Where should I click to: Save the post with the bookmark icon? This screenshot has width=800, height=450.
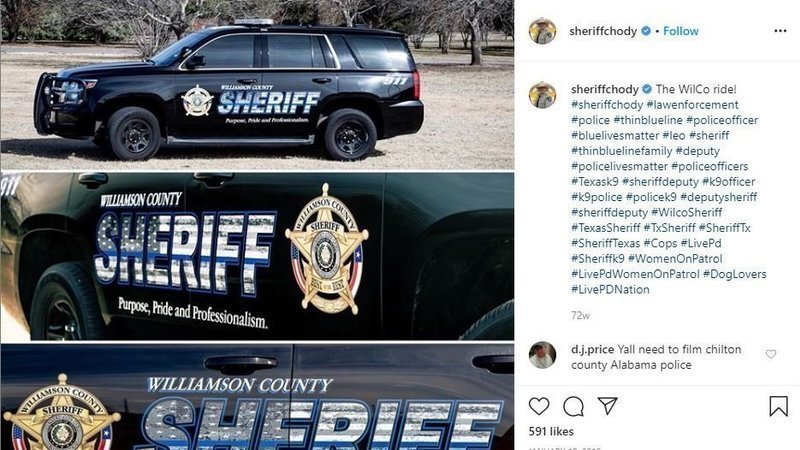(x=779, y=406)
